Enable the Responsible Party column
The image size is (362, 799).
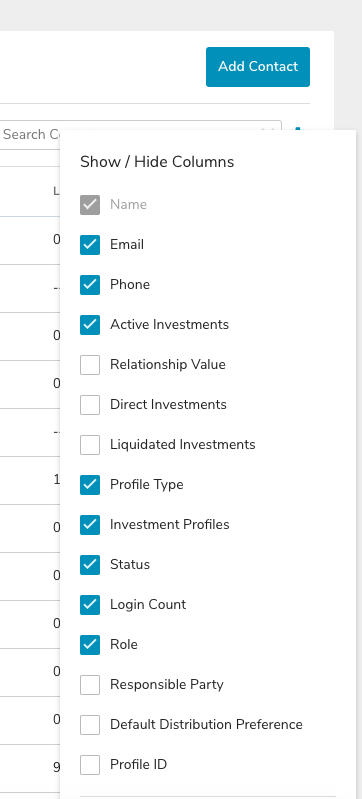(x=90, y=685)
